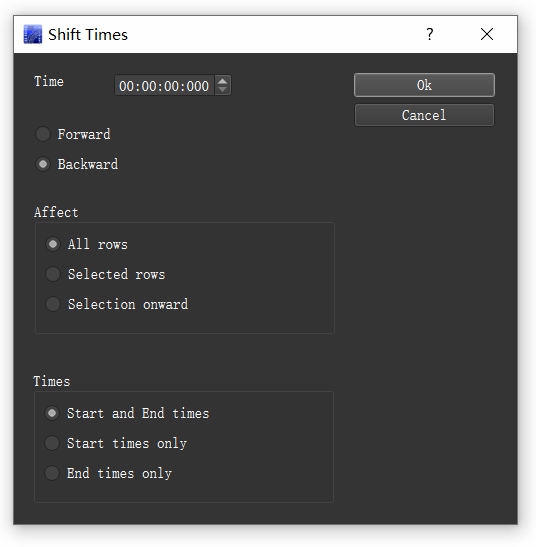Open the help question mark button
Image resolution: width=536 pixels, height=547 pixels.
pos(430,34)
